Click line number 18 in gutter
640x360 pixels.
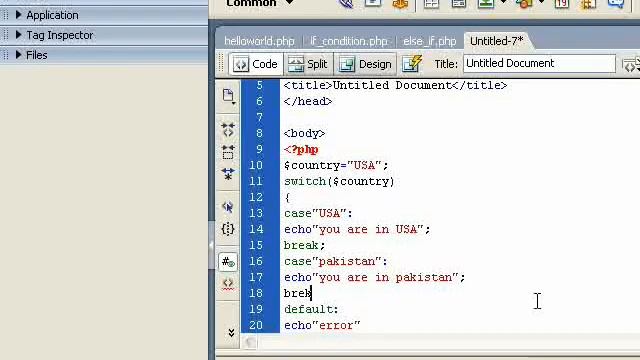[256, 293]
